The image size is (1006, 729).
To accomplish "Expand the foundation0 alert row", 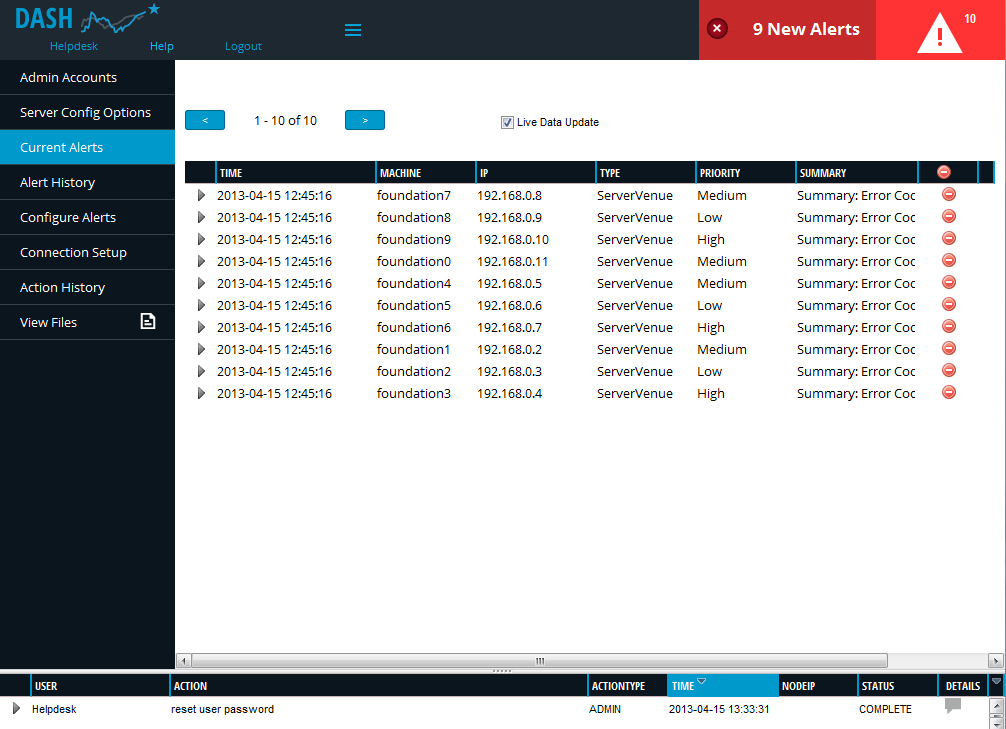I will click(x=201, y=261).
